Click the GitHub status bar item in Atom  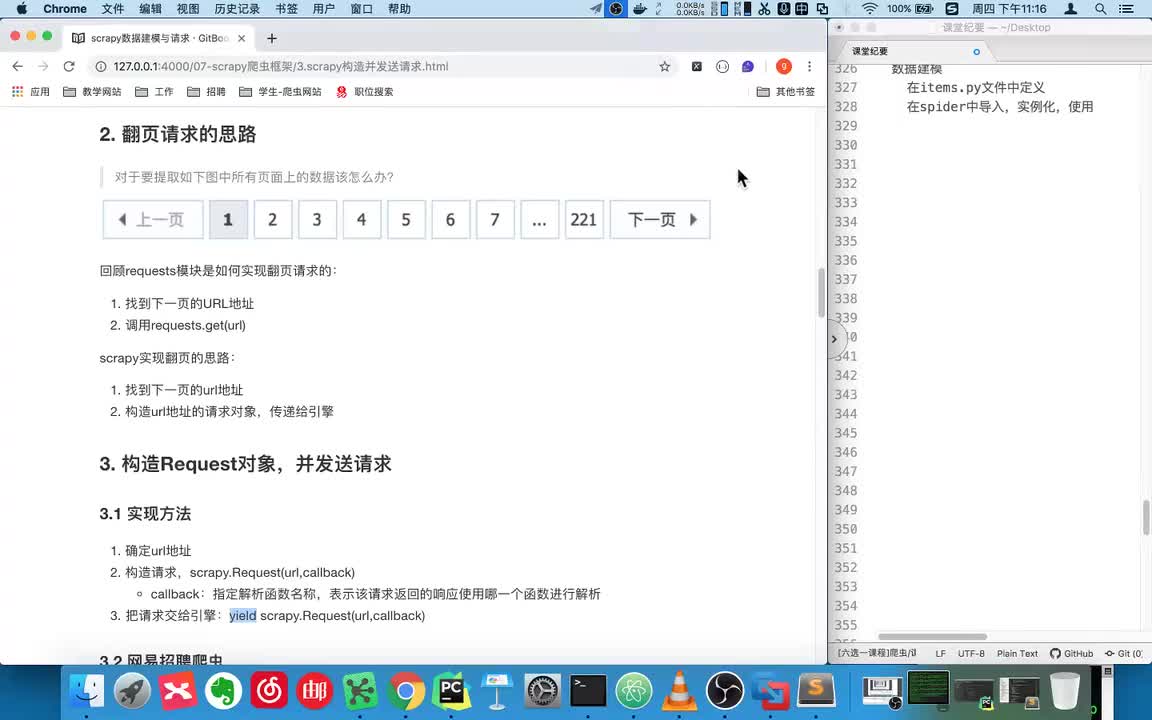pyautogui.click(x=1071, y=653)
